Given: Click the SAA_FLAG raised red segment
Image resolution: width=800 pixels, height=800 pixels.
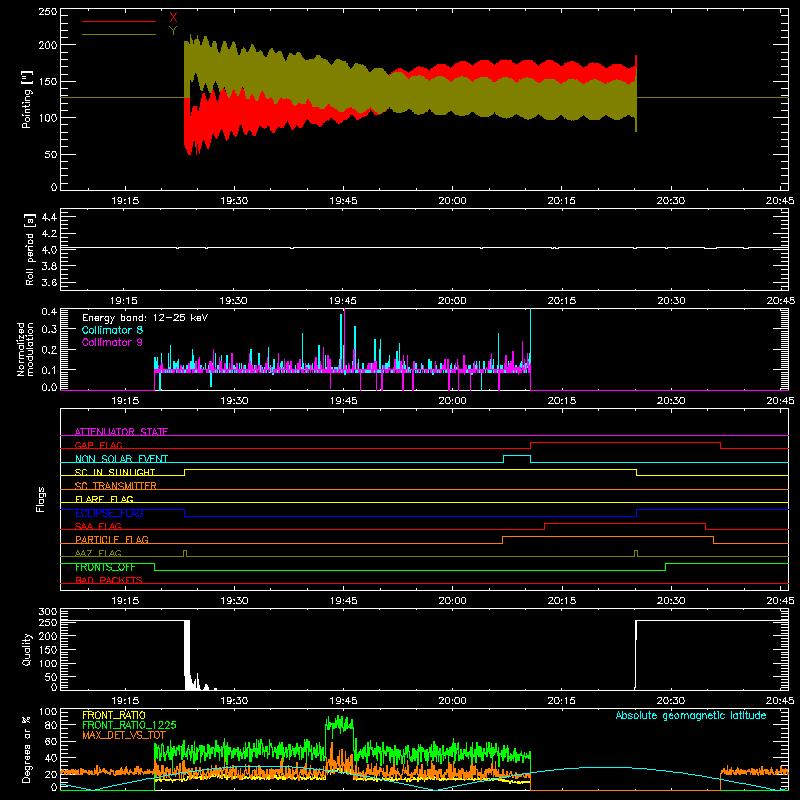Looking at the screenshot, I should [625, 523].
